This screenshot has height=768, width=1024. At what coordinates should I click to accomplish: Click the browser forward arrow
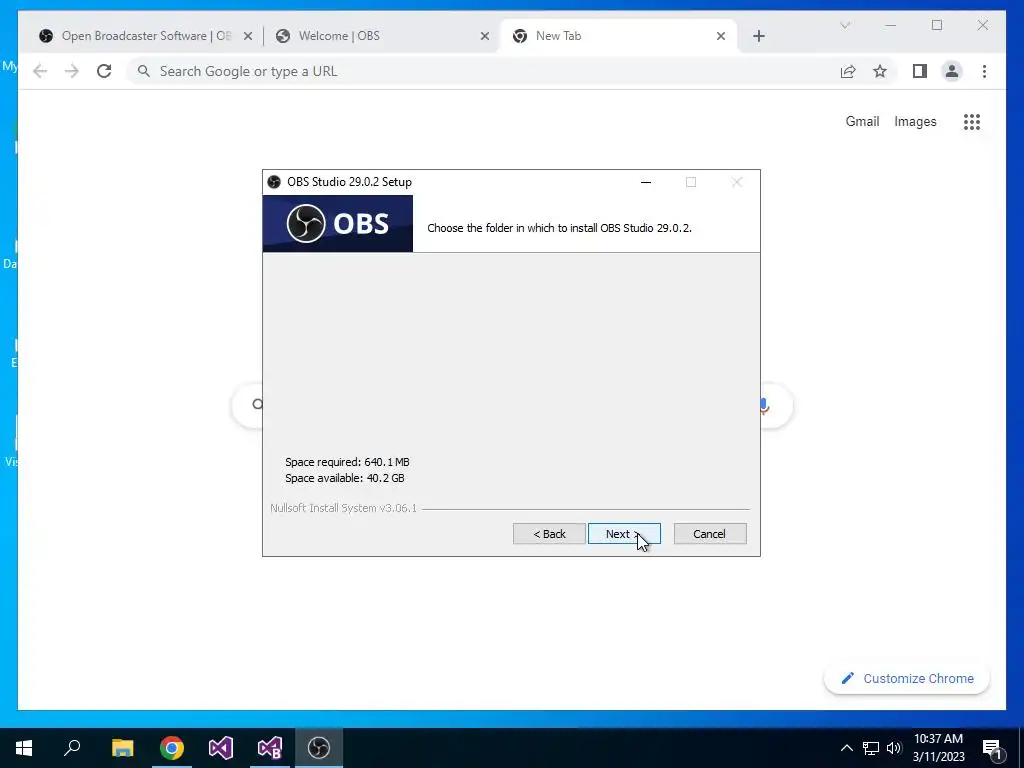[72, 71]
